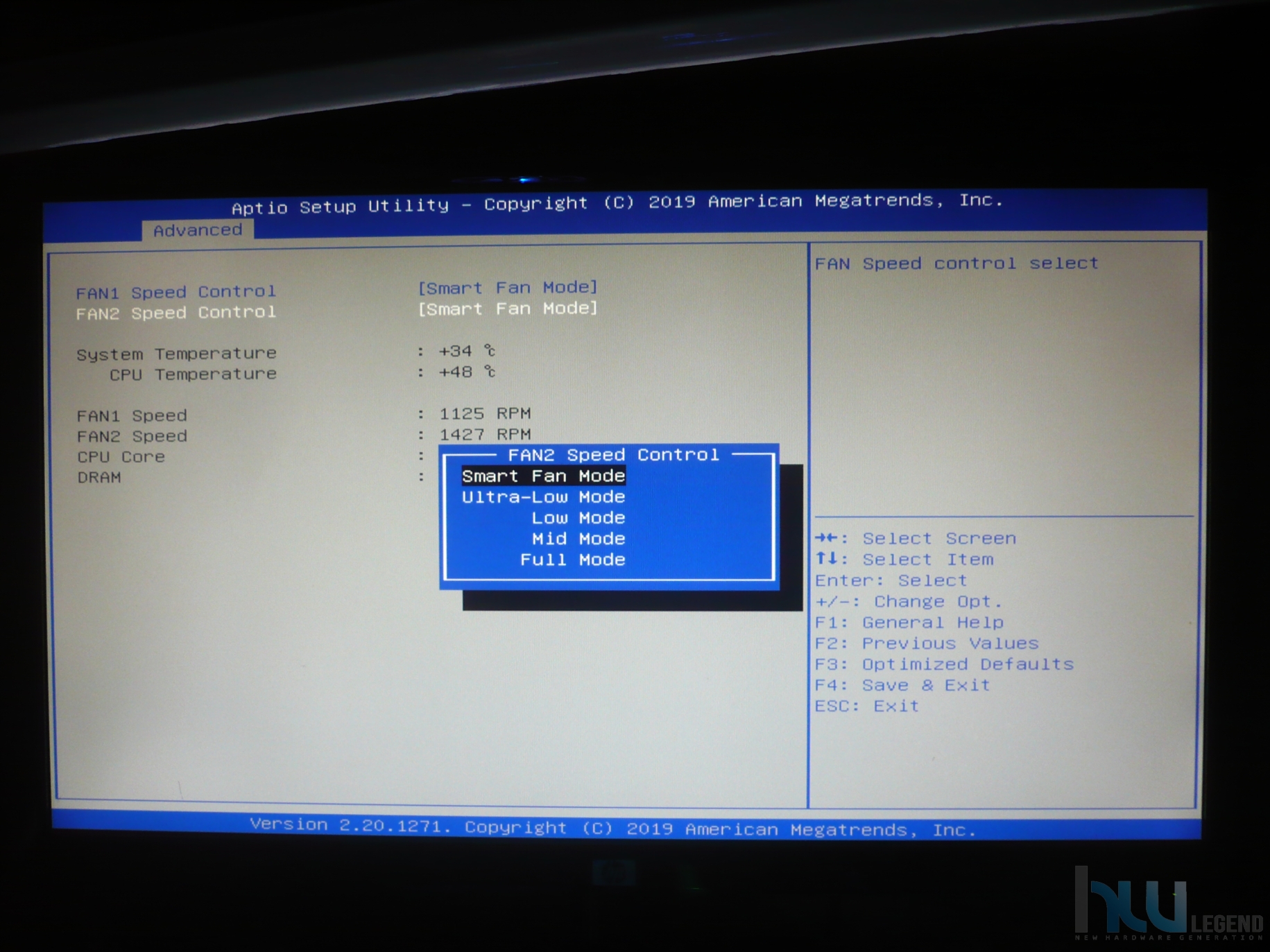Click the Version 2.20.1271 footer text
Viewport: 1270px width, 952px height.
613,827
